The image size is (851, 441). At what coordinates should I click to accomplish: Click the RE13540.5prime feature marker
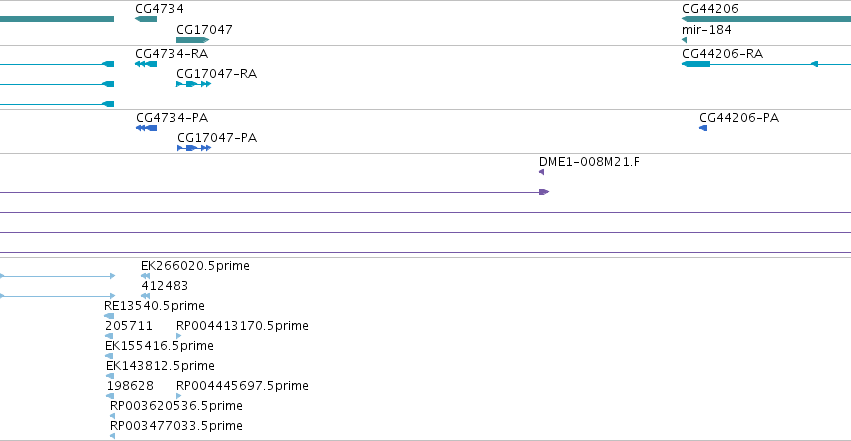tap(109, 316)
